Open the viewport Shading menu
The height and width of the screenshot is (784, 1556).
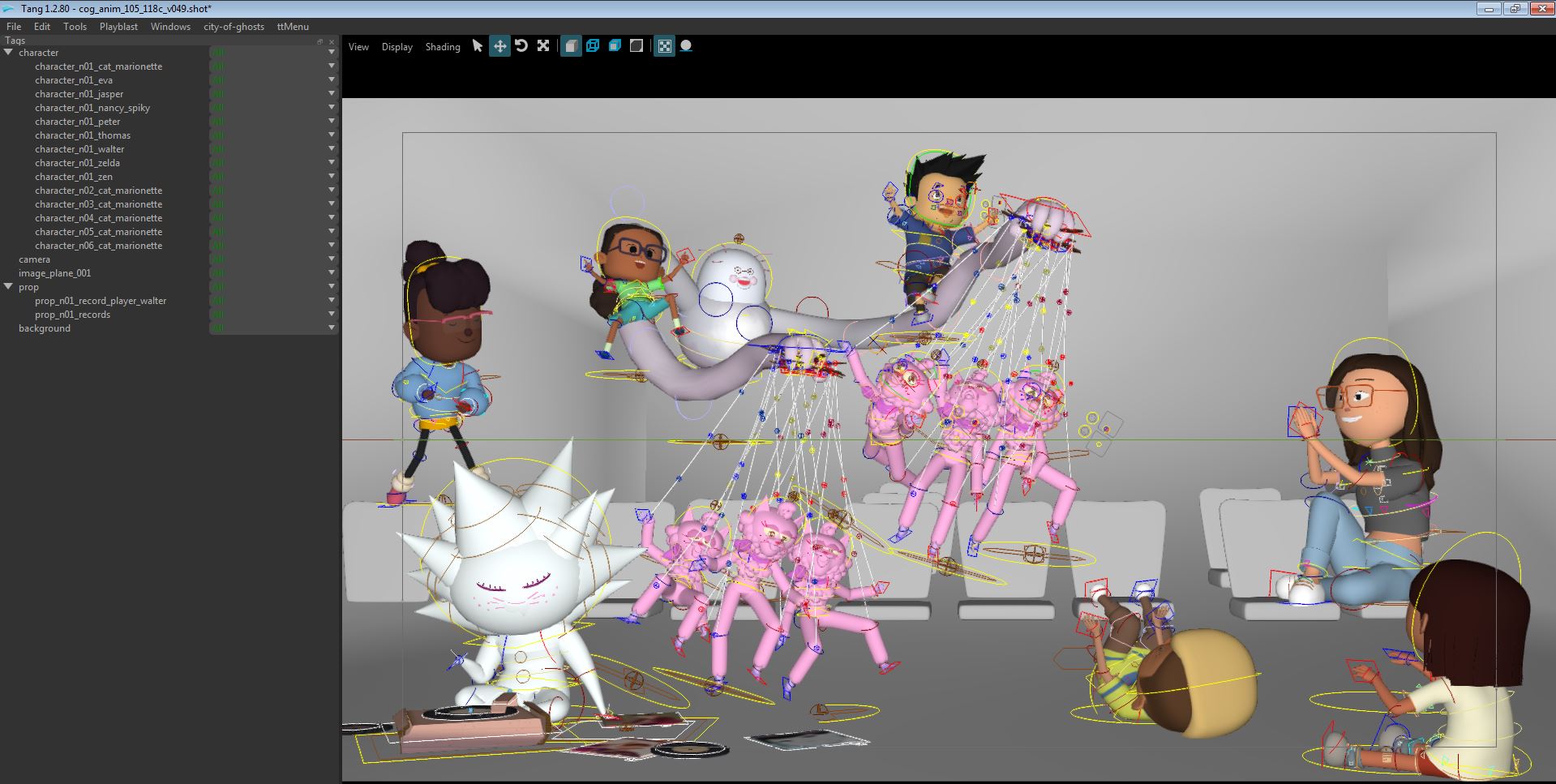443,47
